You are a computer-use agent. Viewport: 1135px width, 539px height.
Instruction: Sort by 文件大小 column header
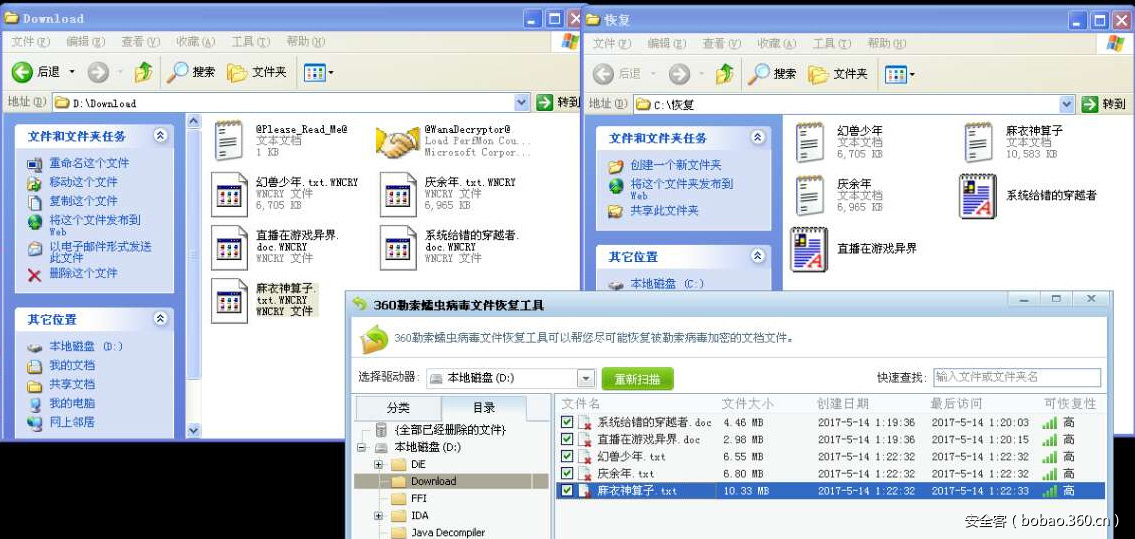[747, 404]
